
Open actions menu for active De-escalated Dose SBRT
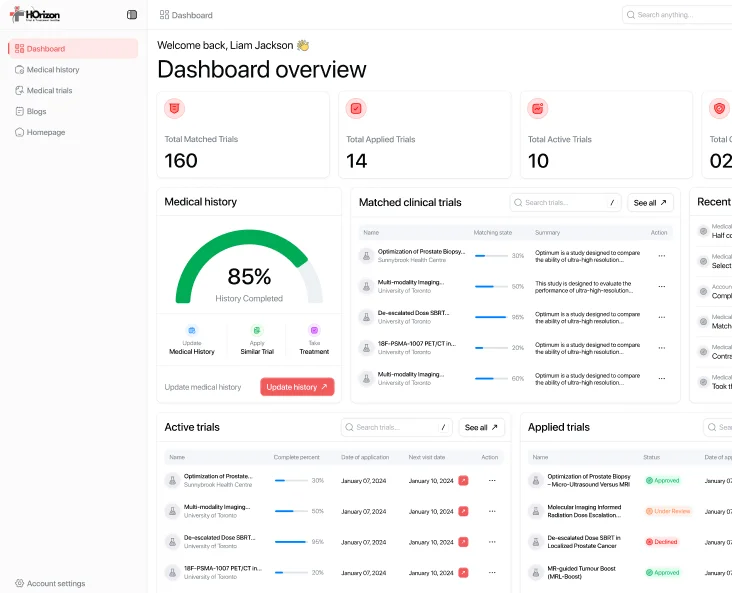click(492, 542)
